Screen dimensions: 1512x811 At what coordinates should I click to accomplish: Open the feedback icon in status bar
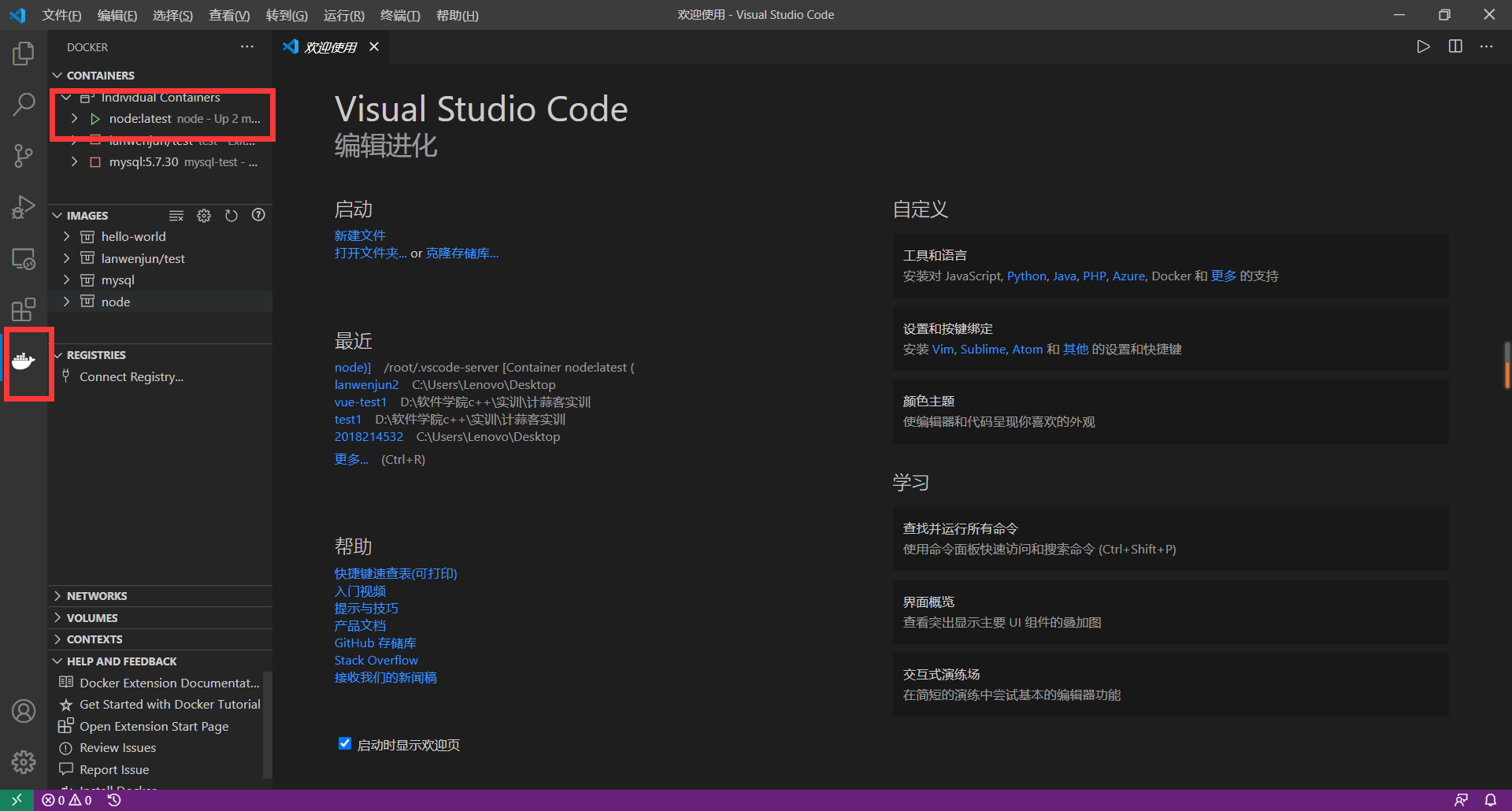pyautogui.click(x=1461, y=800)
